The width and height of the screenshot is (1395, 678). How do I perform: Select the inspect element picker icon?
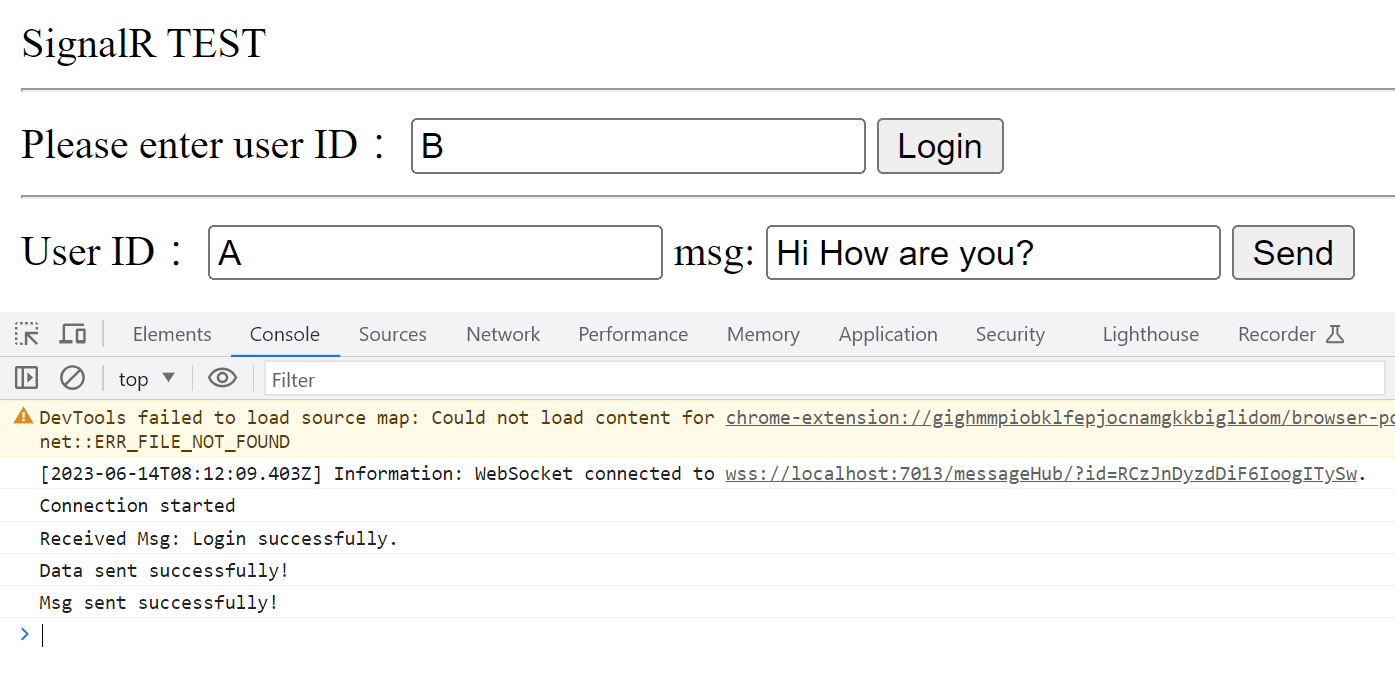[27, 334]
